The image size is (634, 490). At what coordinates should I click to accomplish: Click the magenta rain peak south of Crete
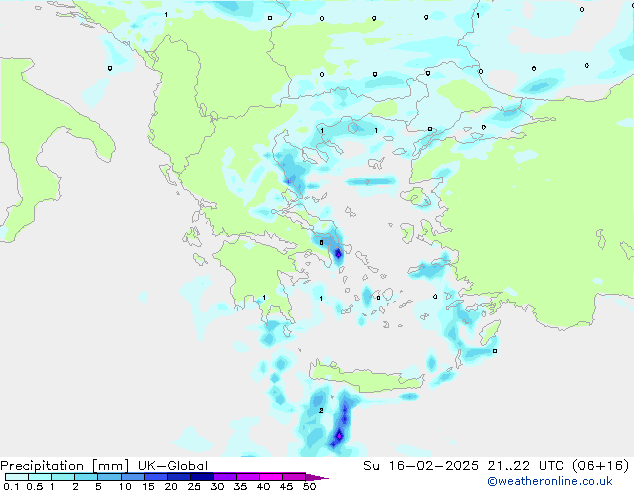tap(339, 436)
